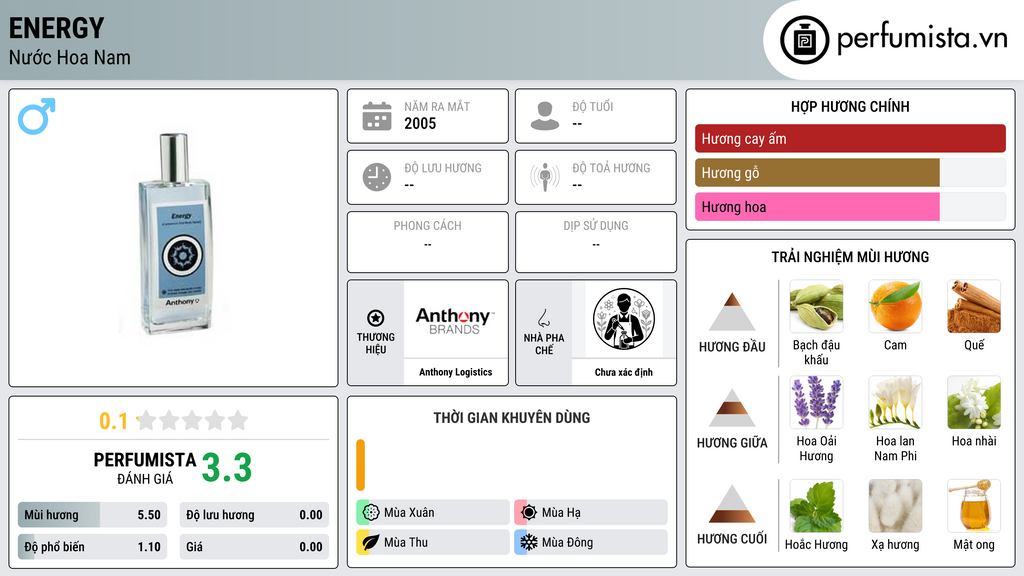Screen dimensions: 1024x576
Task: Click the Độ phổ biến 1.10 score bar
Action: click(x=92, y=547)
